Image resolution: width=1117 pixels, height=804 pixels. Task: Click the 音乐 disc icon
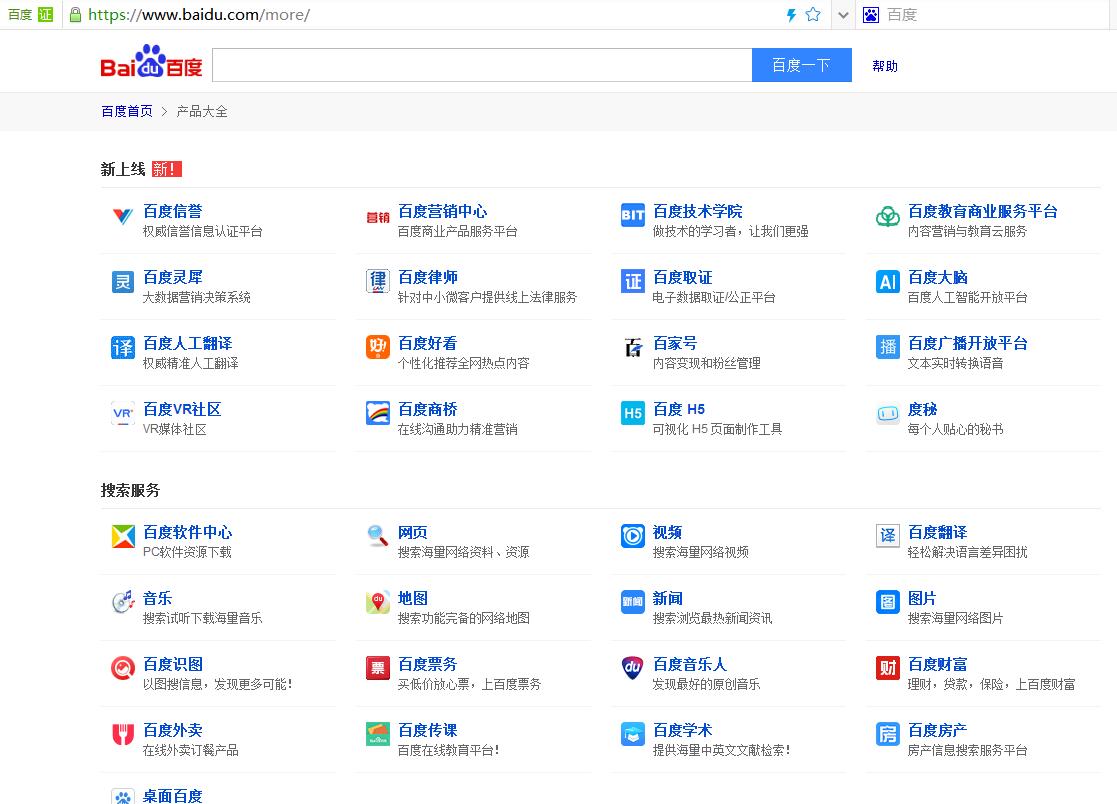123,602
